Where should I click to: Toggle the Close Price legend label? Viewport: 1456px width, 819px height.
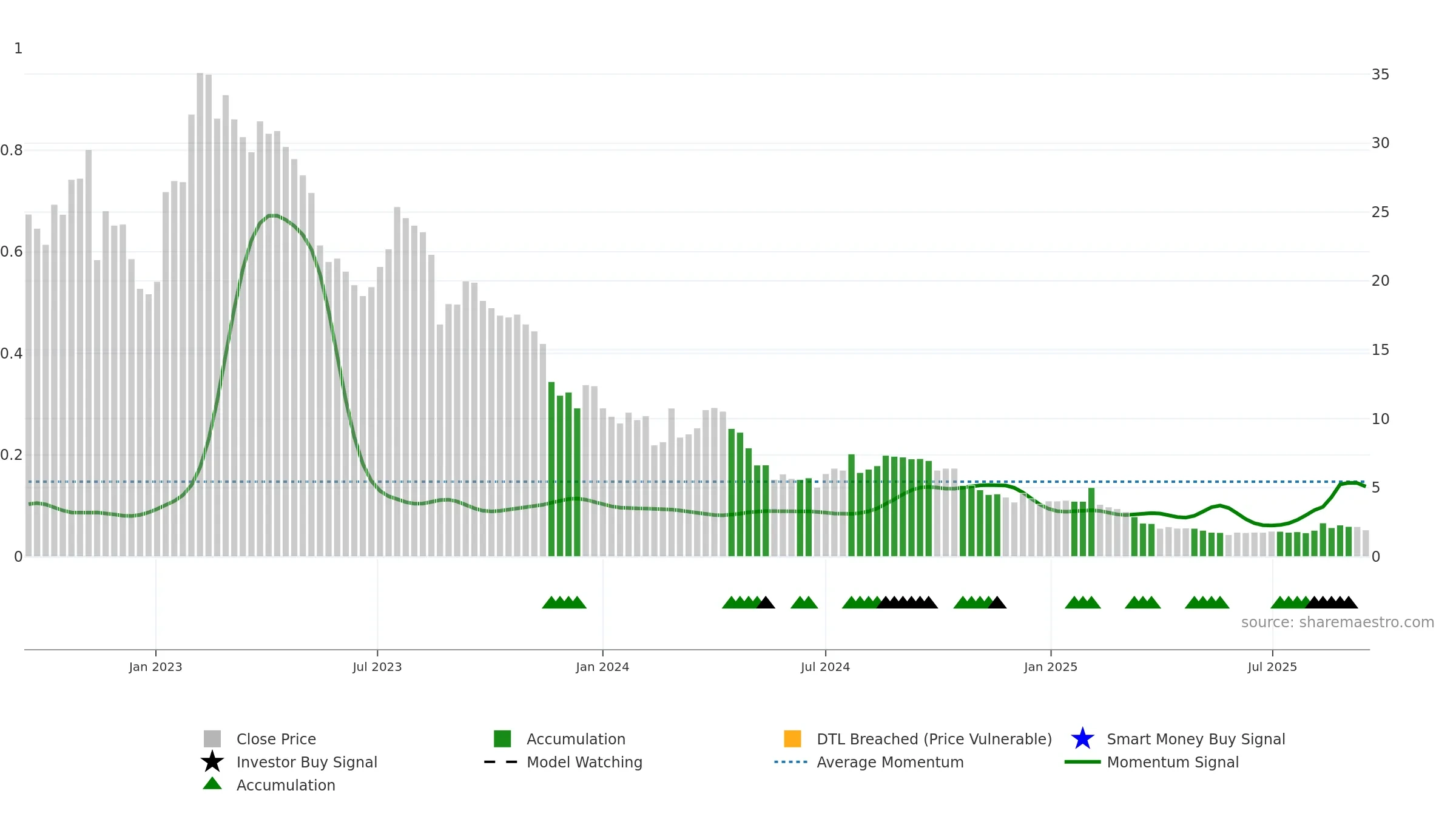click(276, 739)
